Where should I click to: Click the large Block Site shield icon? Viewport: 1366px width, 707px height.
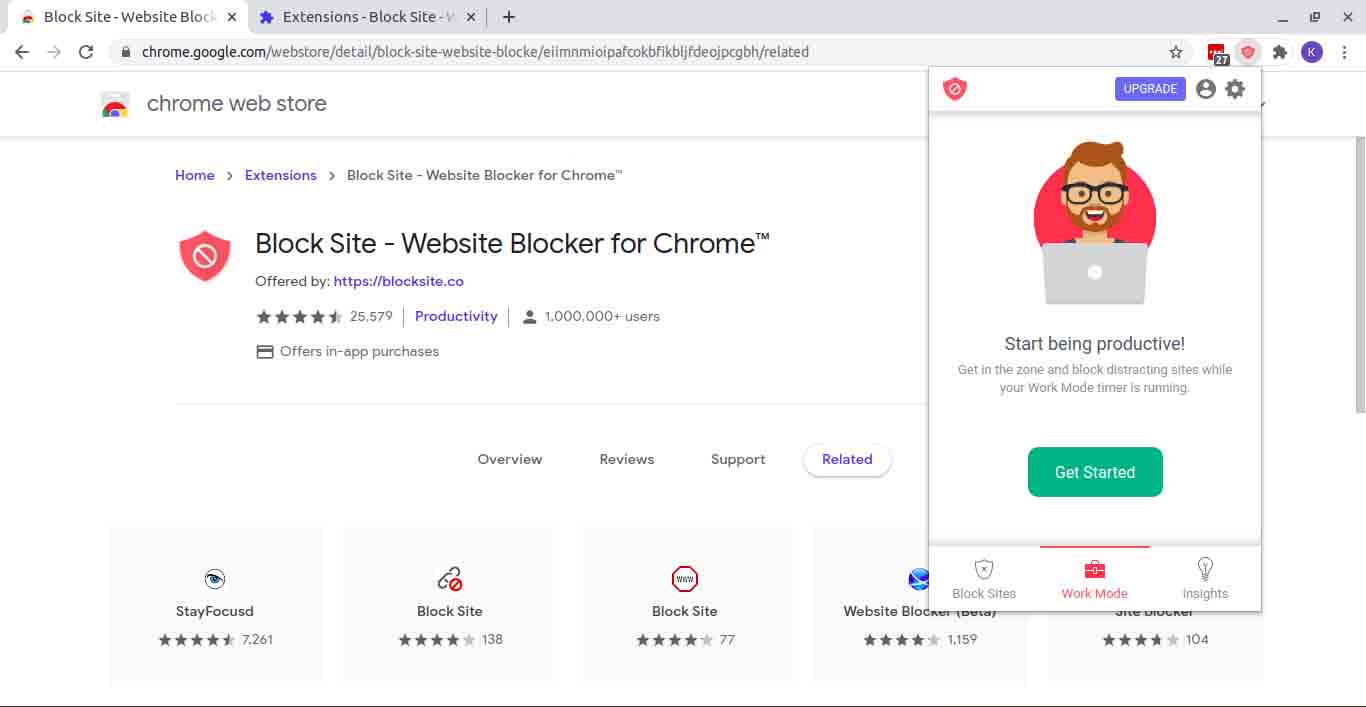(x=205, y=256)
